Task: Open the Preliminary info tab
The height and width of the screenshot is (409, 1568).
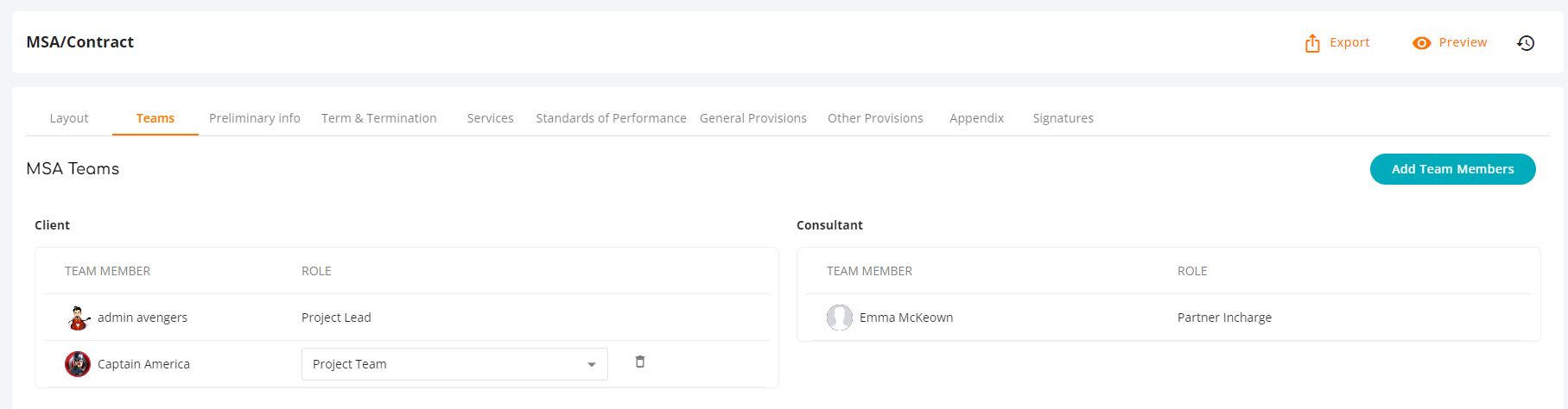Action: point(255,118)
